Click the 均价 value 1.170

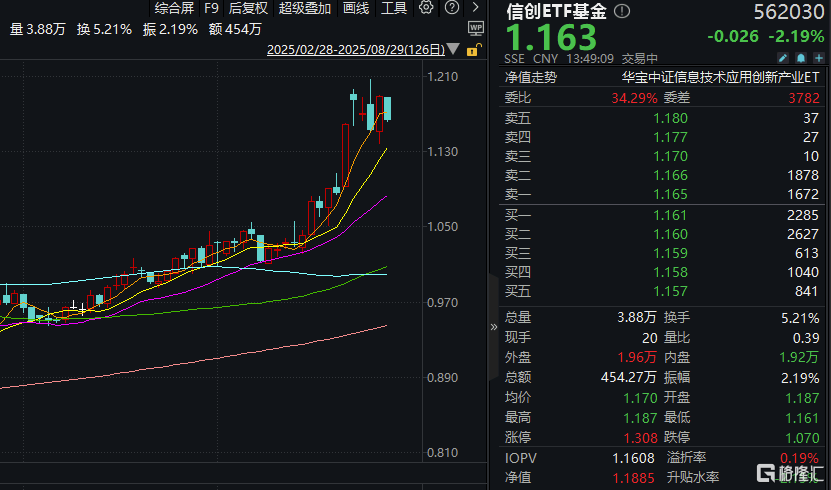[640, 398]
